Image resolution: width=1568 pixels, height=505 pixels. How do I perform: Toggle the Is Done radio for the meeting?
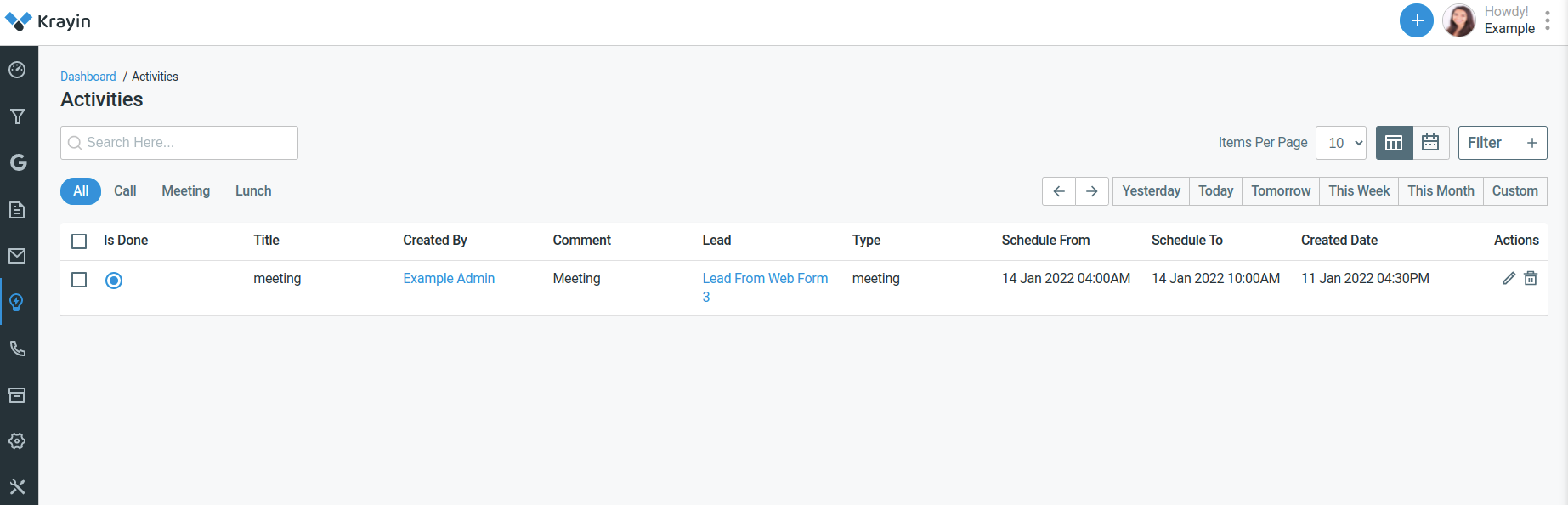[x=114, y=280]
